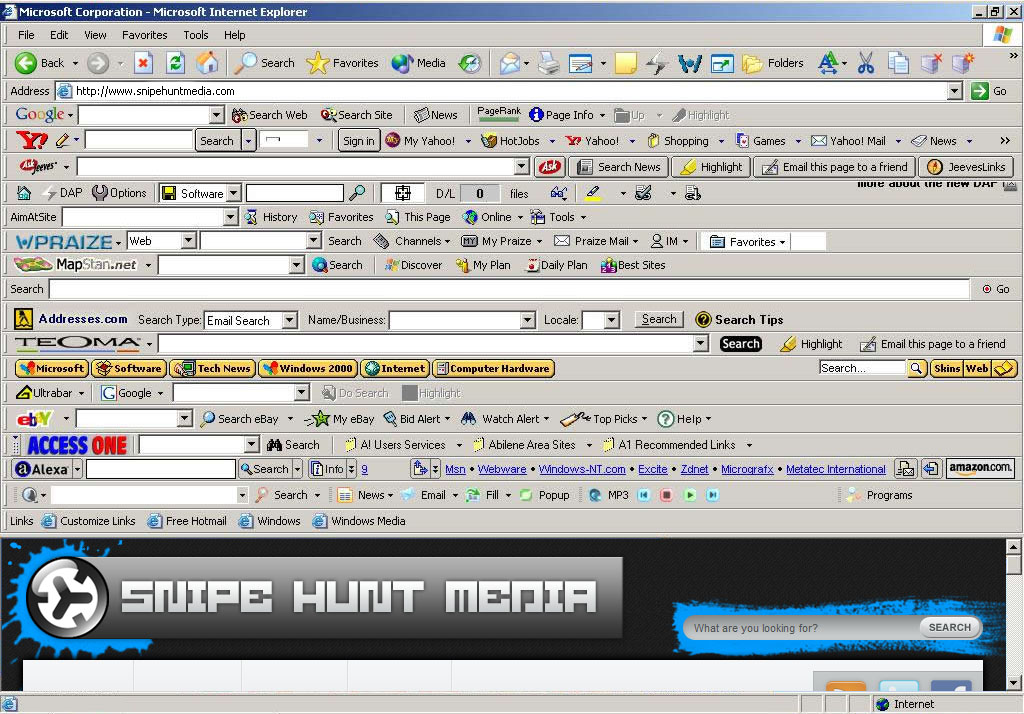Click the Copy icon

coord(899,63)
